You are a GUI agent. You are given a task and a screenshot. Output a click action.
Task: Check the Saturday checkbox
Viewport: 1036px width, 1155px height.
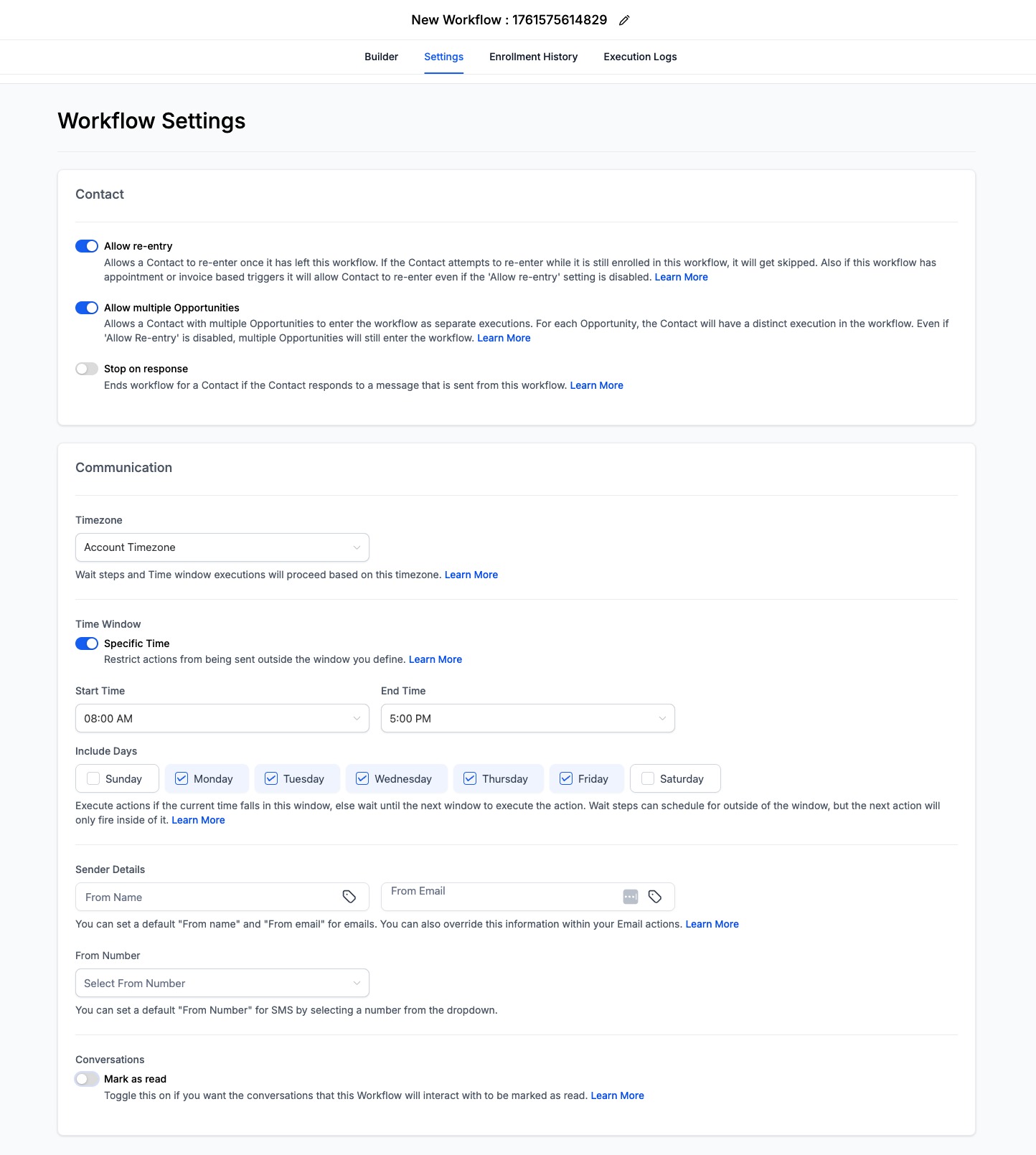[x=648, y=778]
